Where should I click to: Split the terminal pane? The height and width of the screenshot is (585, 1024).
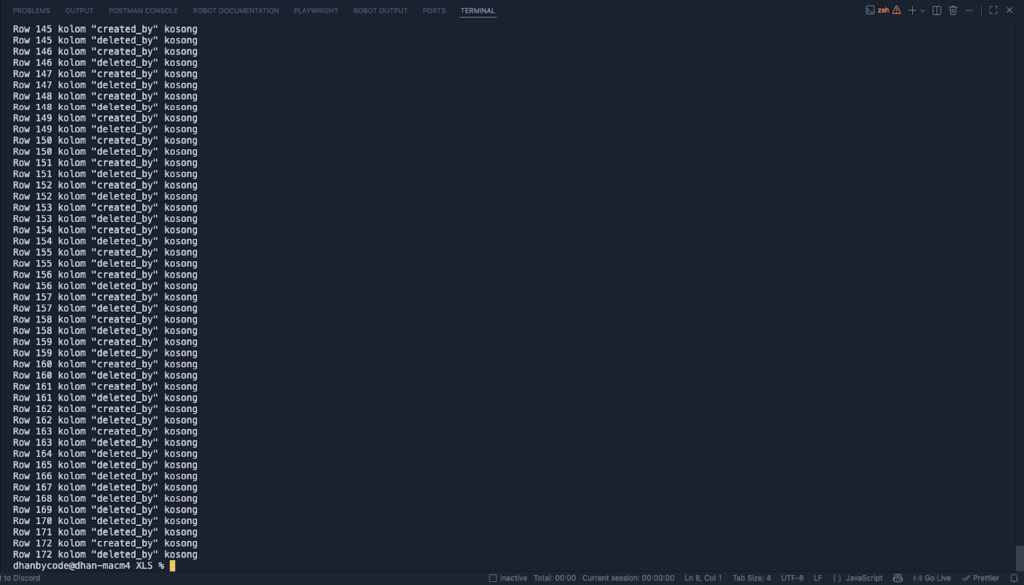937,10
